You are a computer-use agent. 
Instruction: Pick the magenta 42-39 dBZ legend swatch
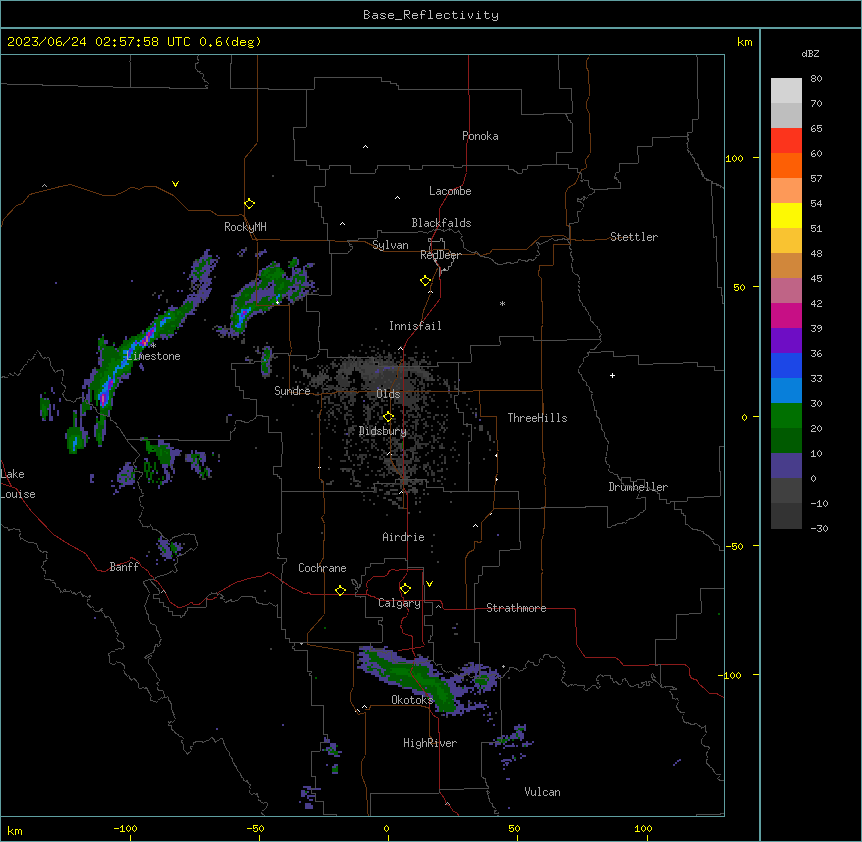pos(786,315)
